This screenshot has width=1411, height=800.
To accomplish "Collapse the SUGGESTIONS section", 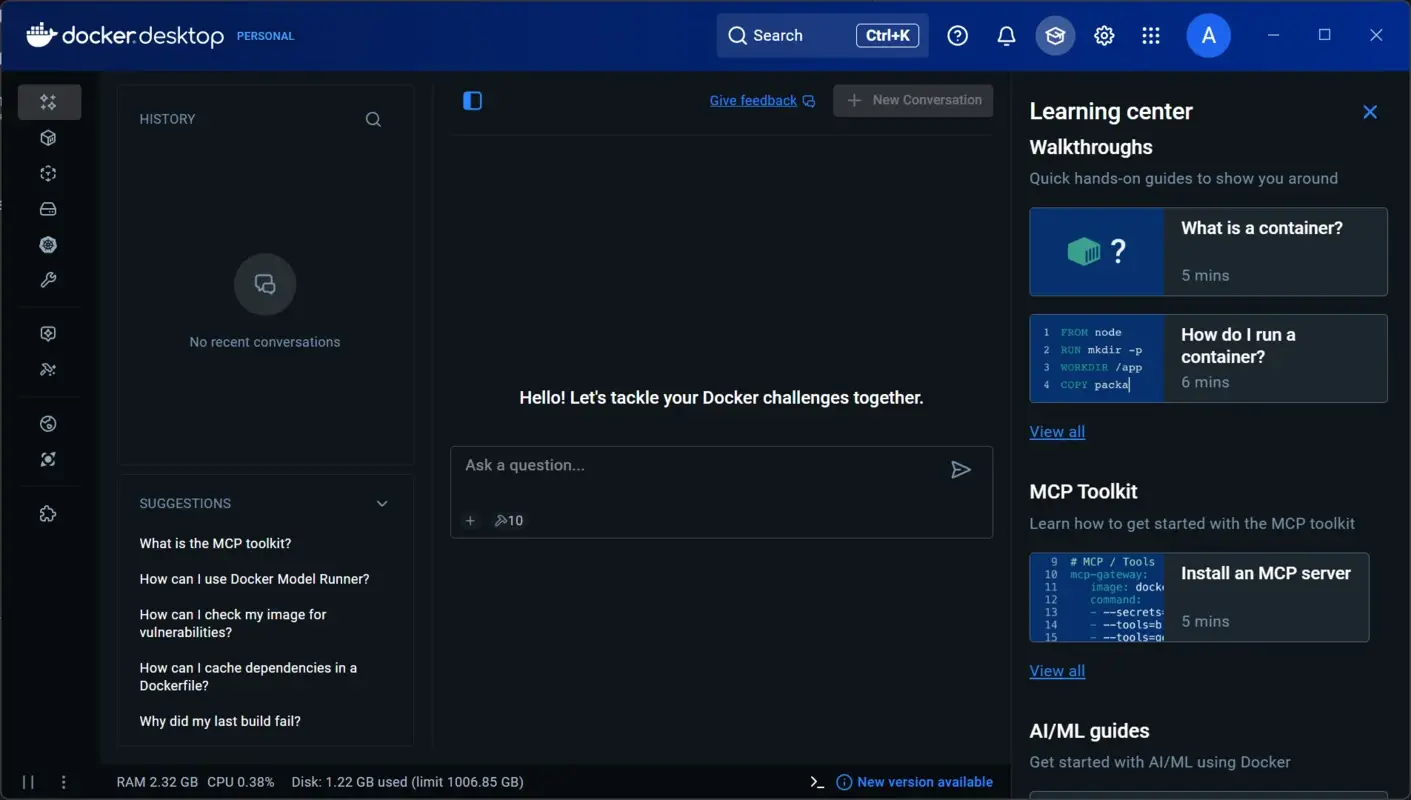I will [x=381, y=504].
